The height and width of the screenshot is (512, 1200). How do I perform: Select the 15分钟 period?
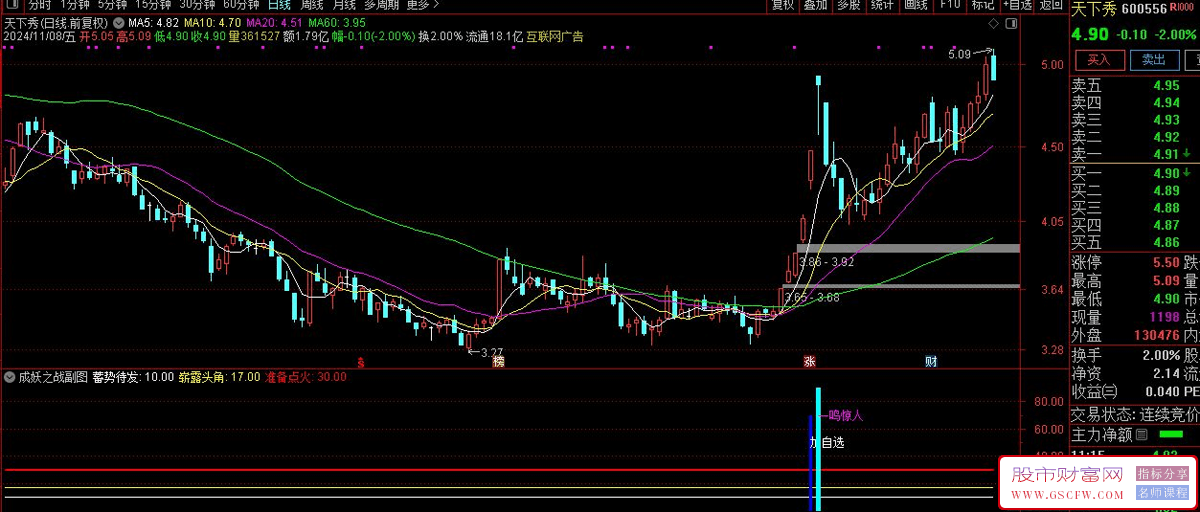coord(154,5)
